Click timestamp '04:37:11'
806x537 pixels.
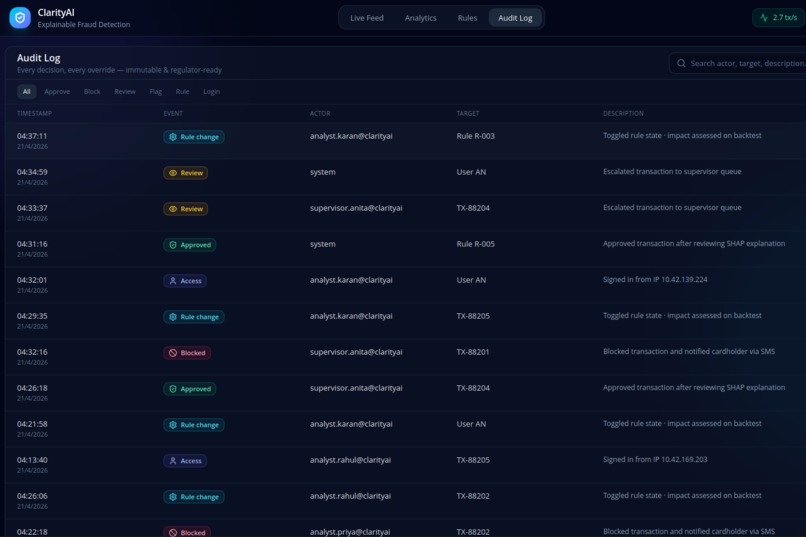click(x=32, y=136)
